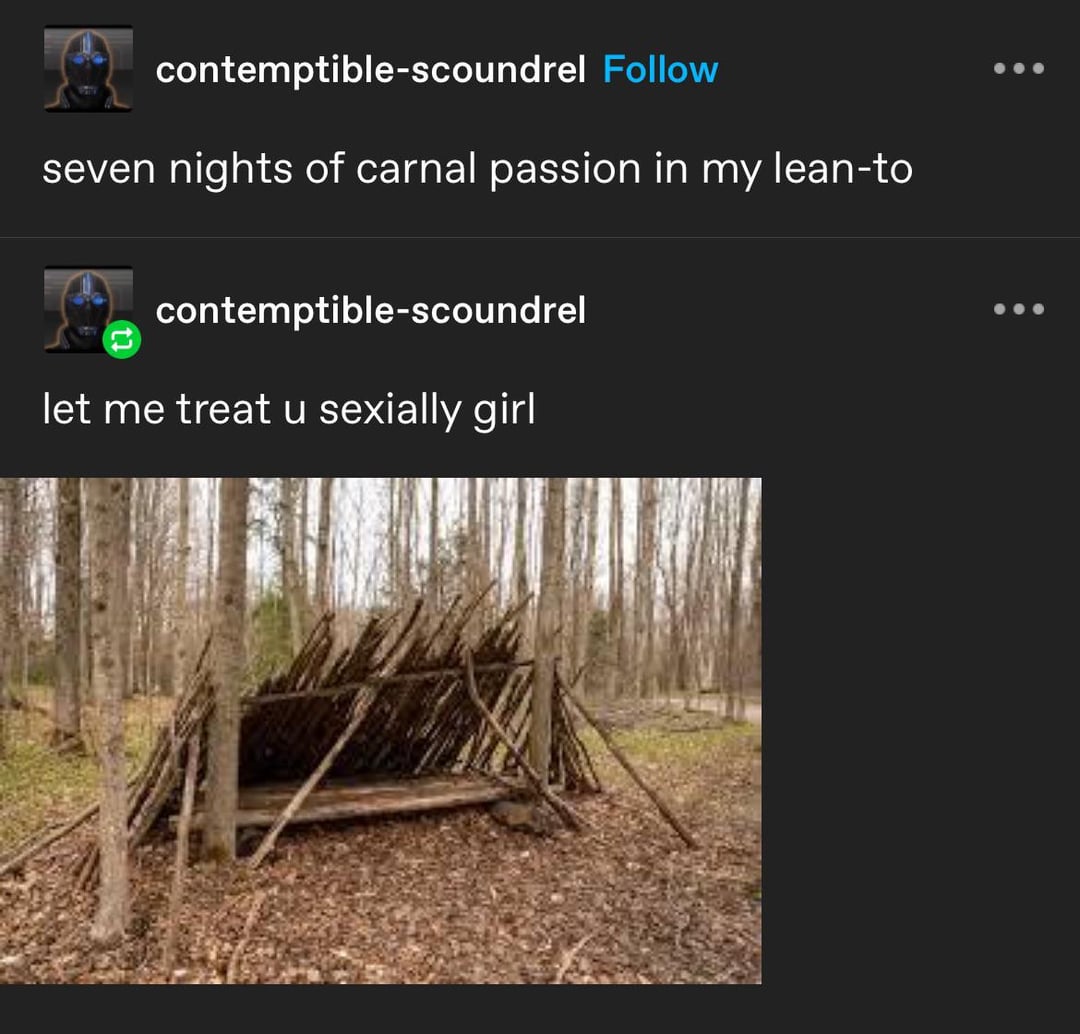The width and height of the screenshot is (1080, 1034).
Task: Open the top contemptible-scoundrel avatar
Action: 88,69
